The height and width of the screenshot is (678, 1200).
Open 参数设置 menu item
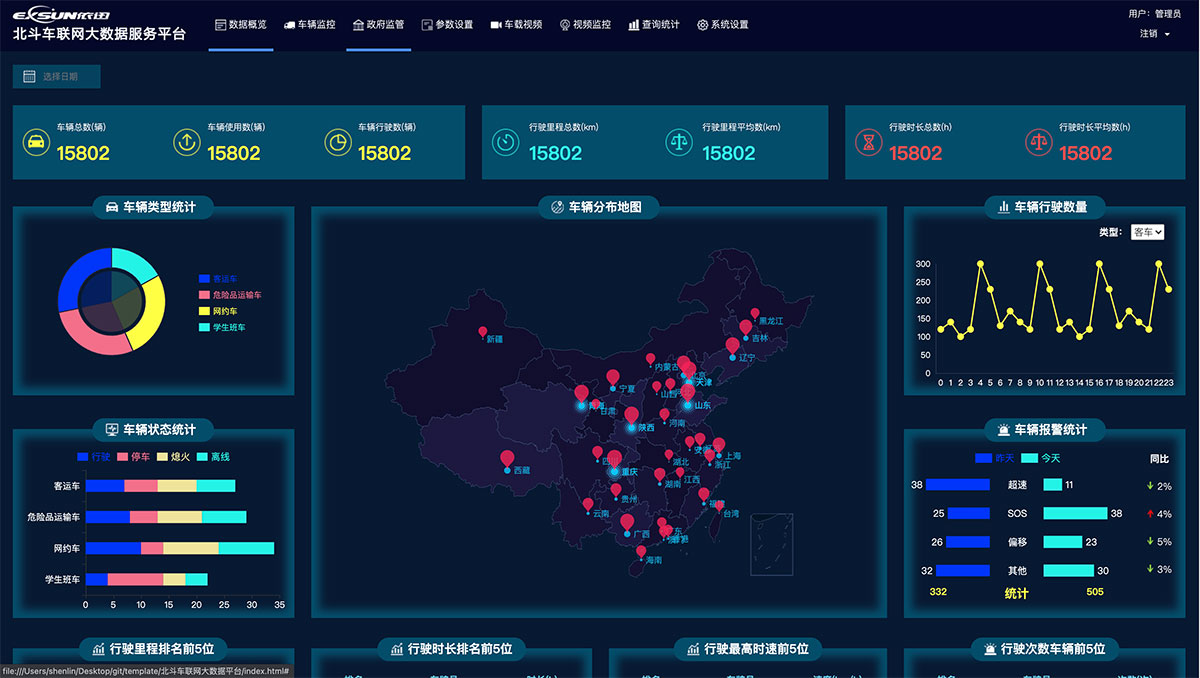point(447,24)
